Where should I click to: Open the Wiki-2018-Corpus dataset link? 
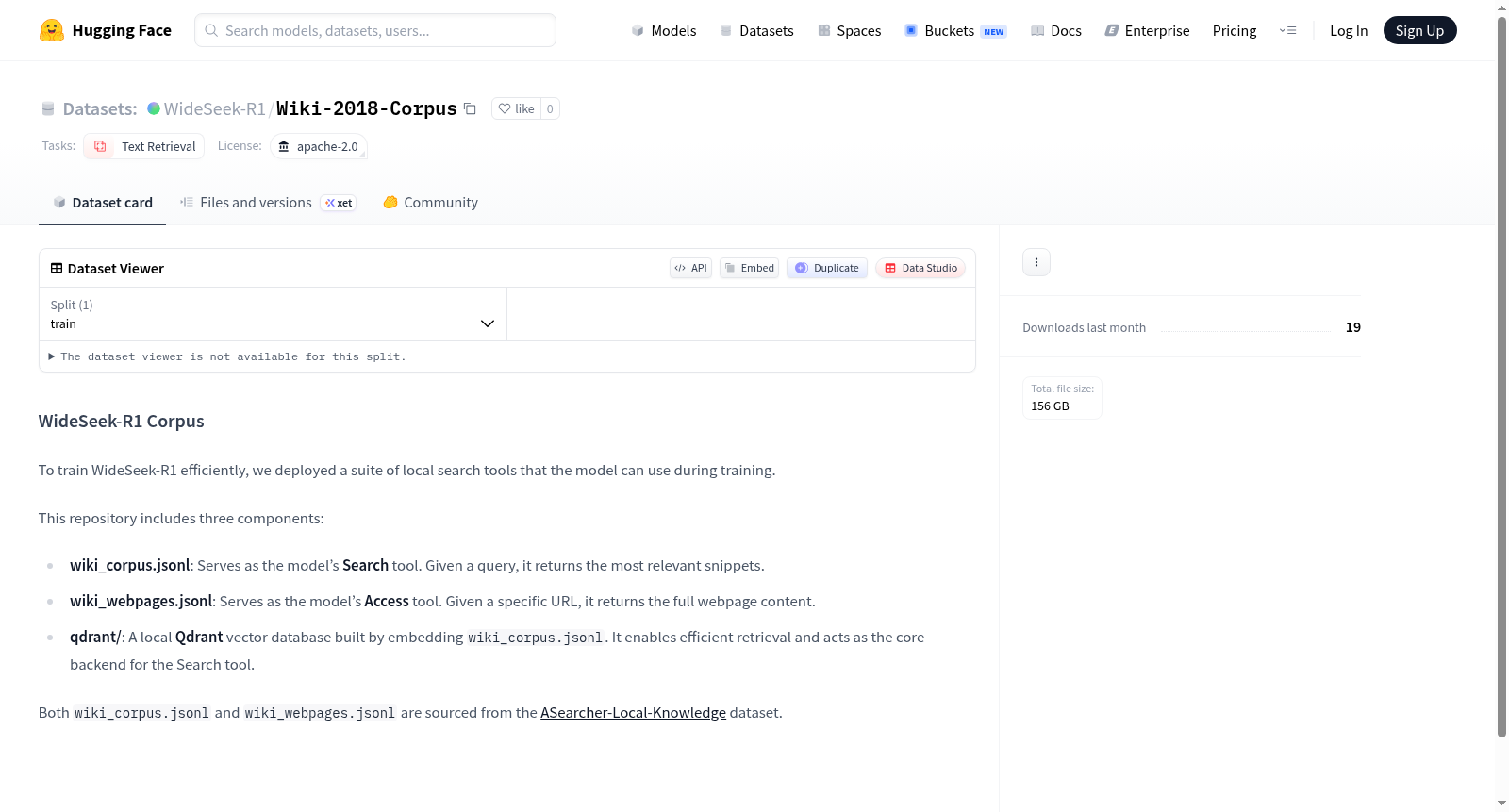[366, 108]
